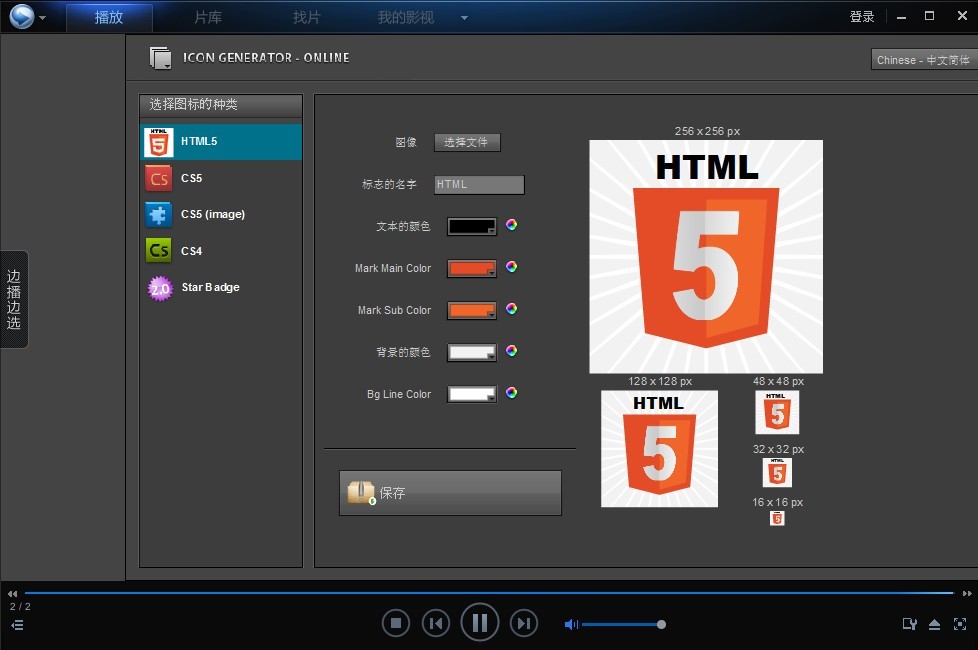Expand the arrow next to 我的影视
Screen dimensions: 978x650
[x=464, y=18]
